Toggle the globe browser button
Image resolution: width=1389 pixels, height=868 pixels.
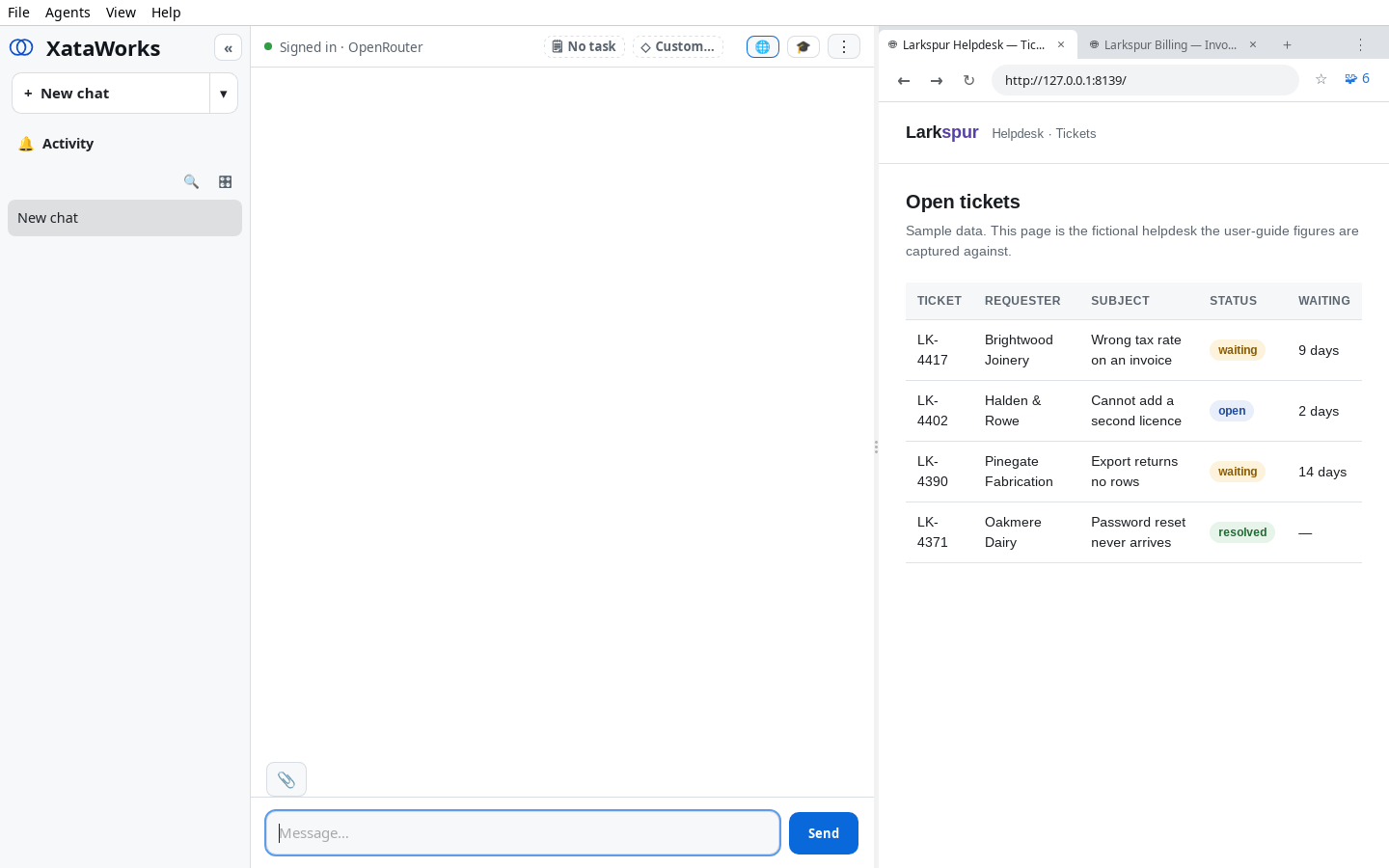(762, 46)
